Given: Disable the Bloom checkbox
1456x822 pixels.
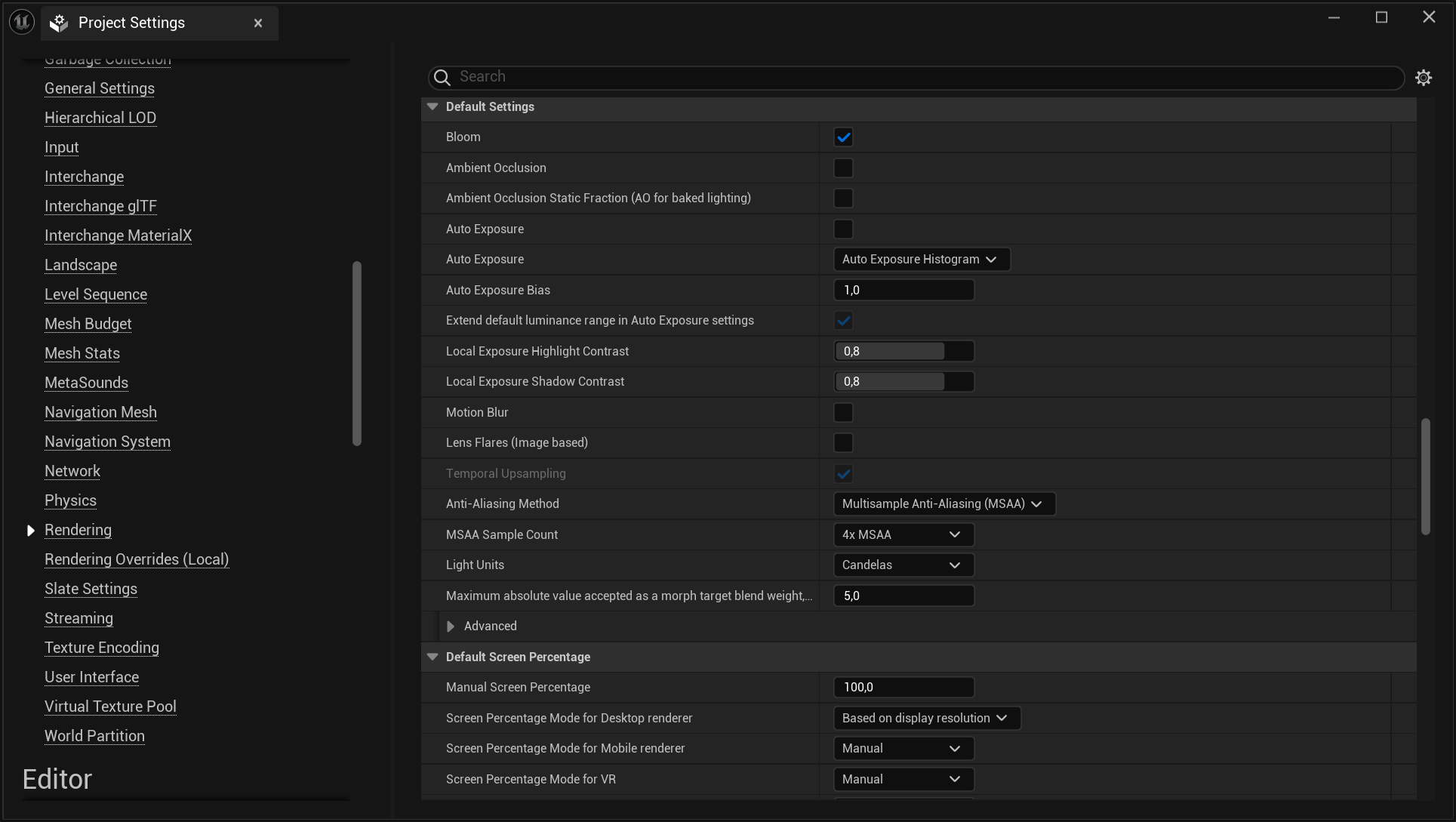Looking at the screenshot, I should tap(843, 137).
